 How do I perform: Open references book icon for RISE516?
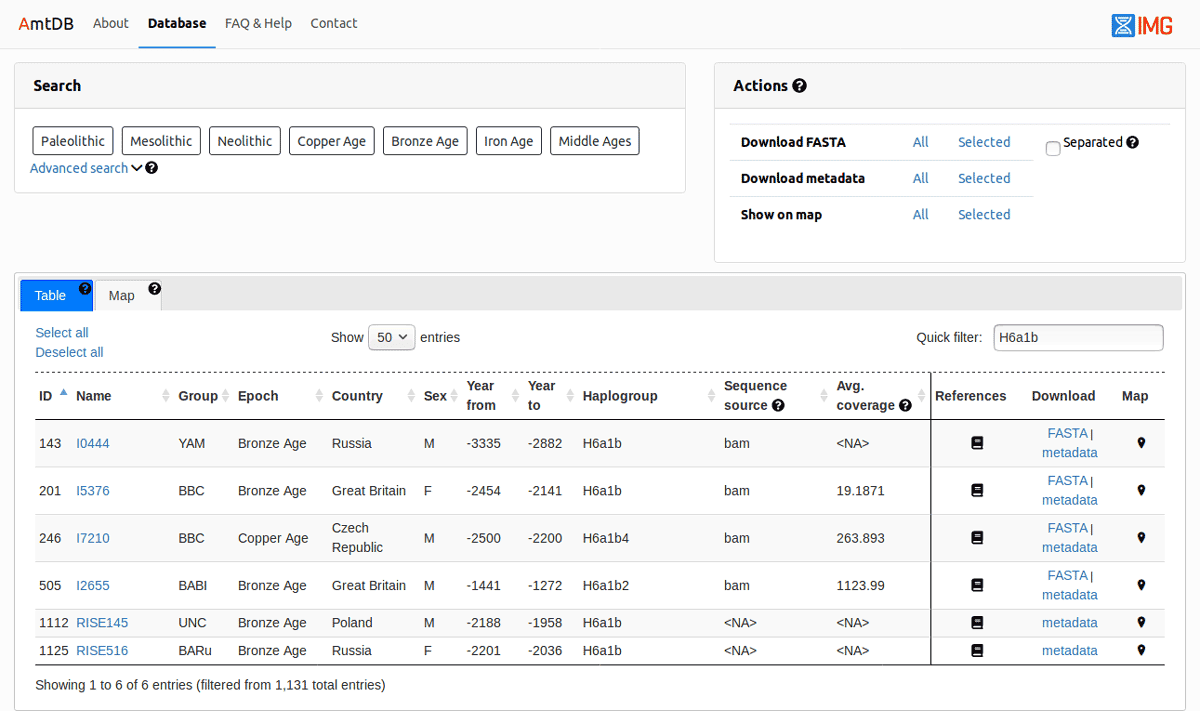click(977, 650)
